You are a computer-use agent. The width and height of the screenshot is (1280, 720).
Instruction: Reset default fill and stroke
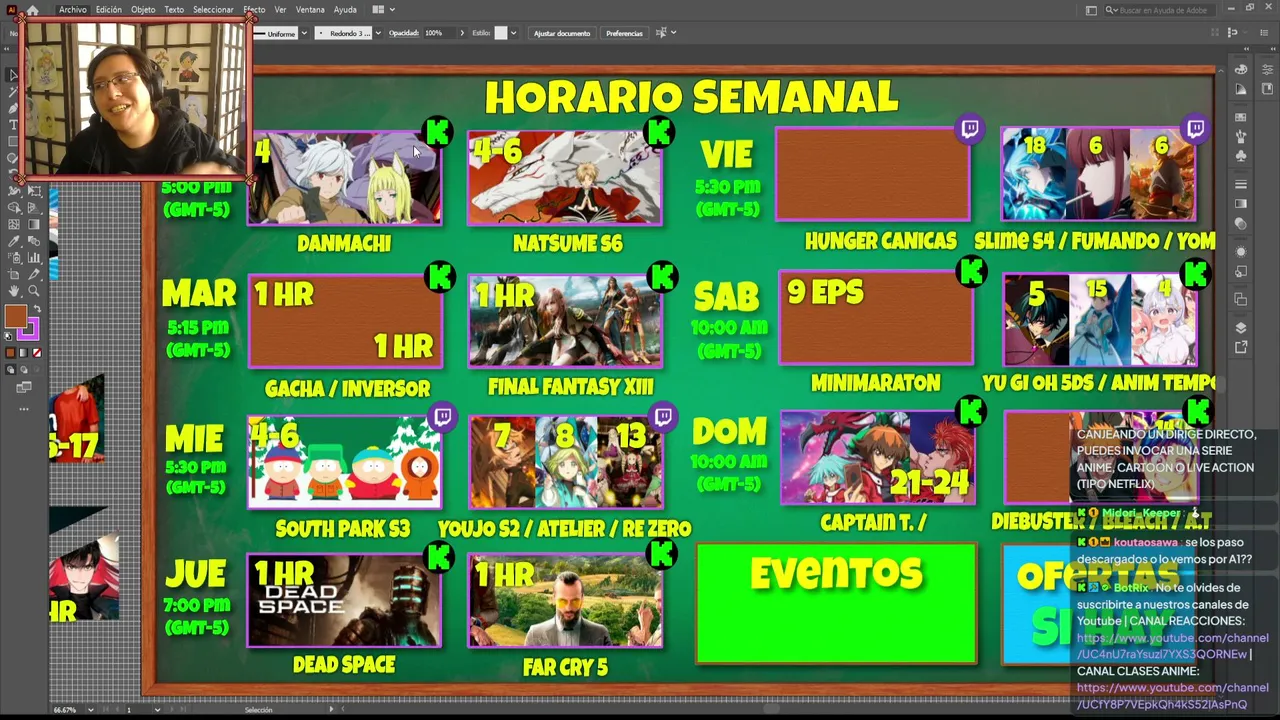(x=9, y=336)
